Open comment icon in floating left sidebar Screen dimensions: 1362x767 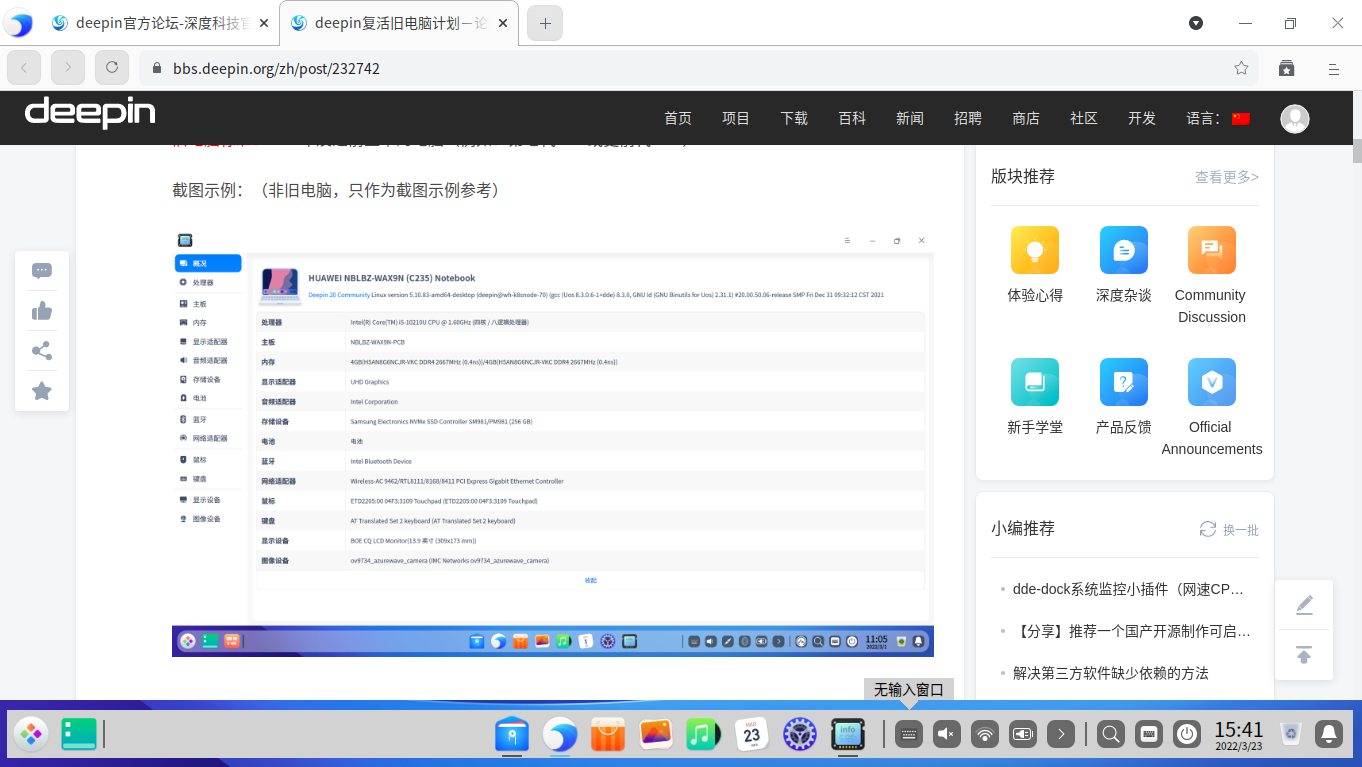point(42,270)
